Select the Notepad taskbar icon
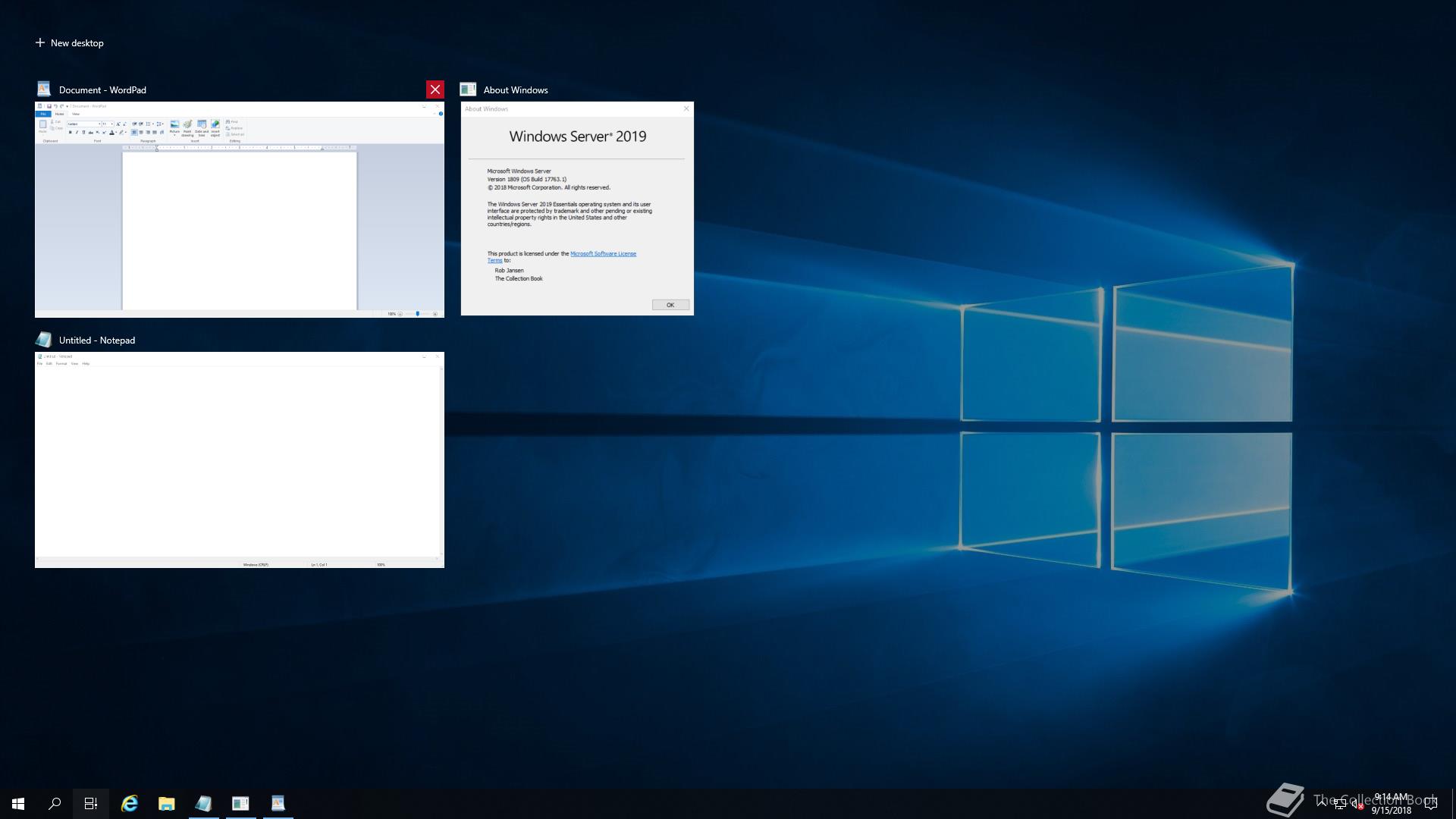Image resolution: width=1456 pixels, height=819 pixels. 203,804
